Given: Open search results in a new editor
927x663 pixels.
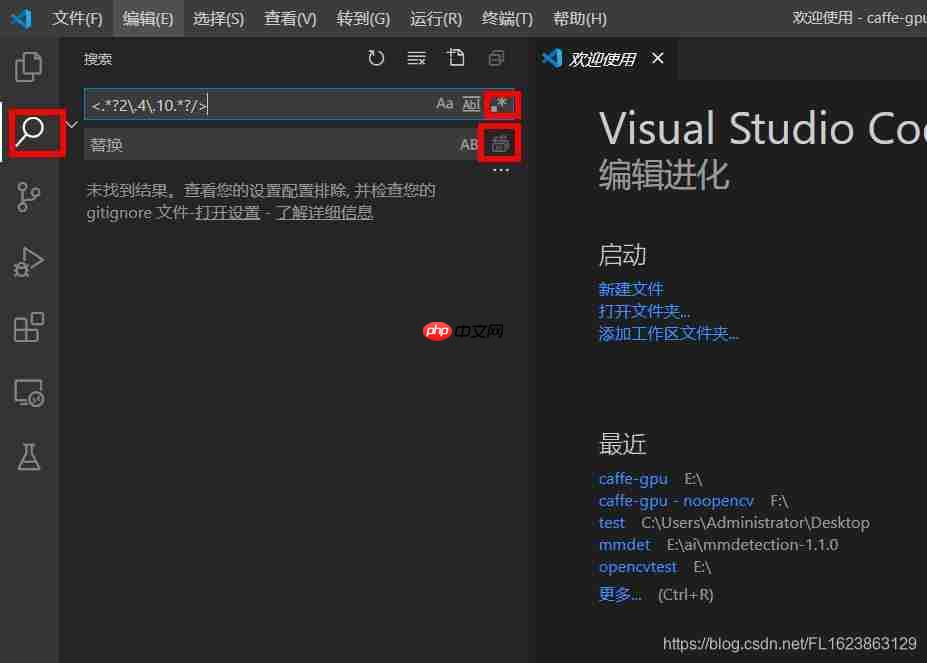Looking at the screenshot, I should click(x=456, y=58).
